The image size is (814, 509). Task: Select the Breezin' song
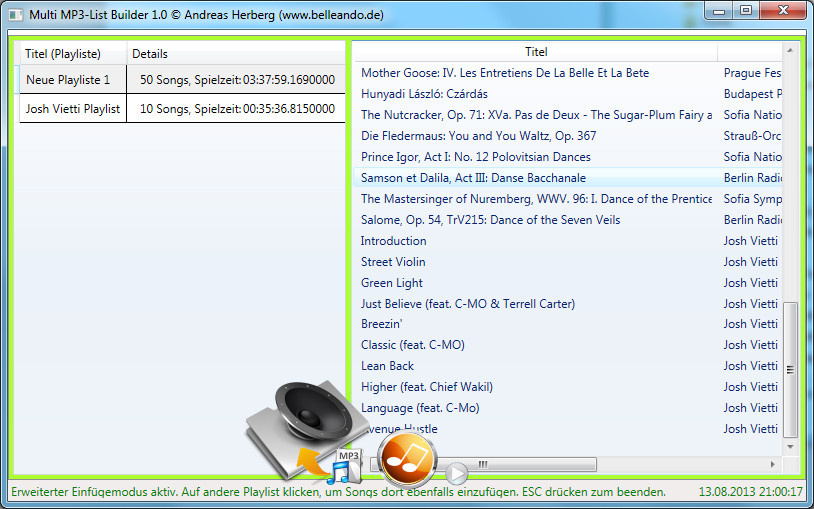click(x=382, y=324)
